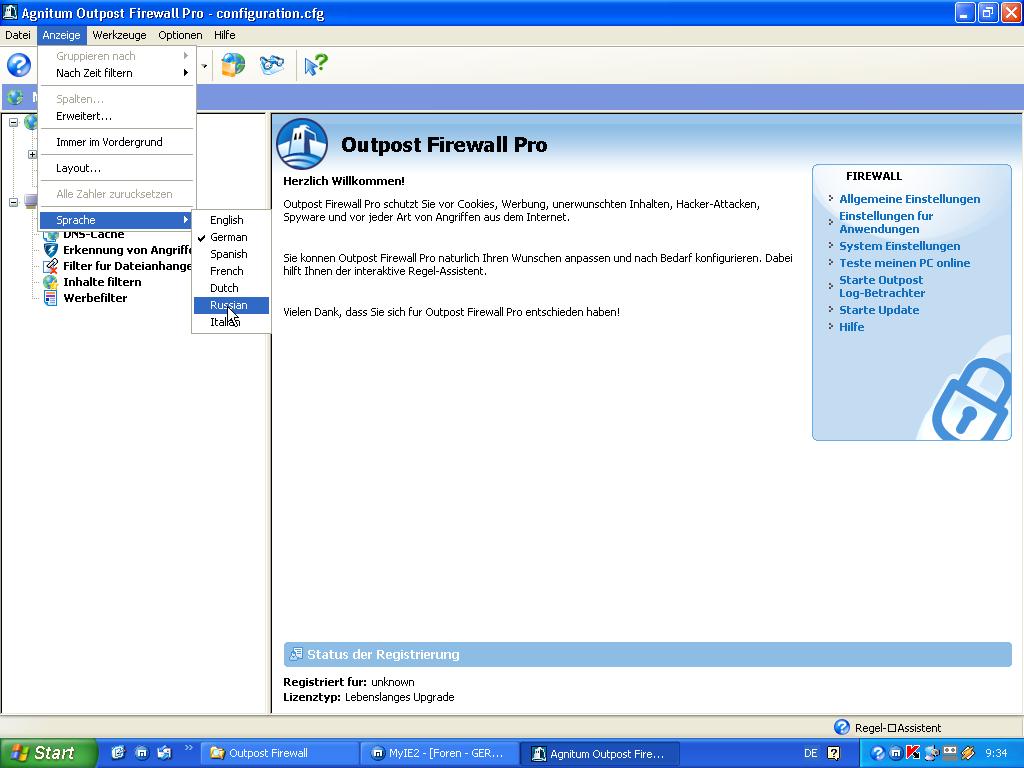Toggle Immer im Vordergrund
The height and width of the screenshot is (768, 1024).
(x=117, y=142)
